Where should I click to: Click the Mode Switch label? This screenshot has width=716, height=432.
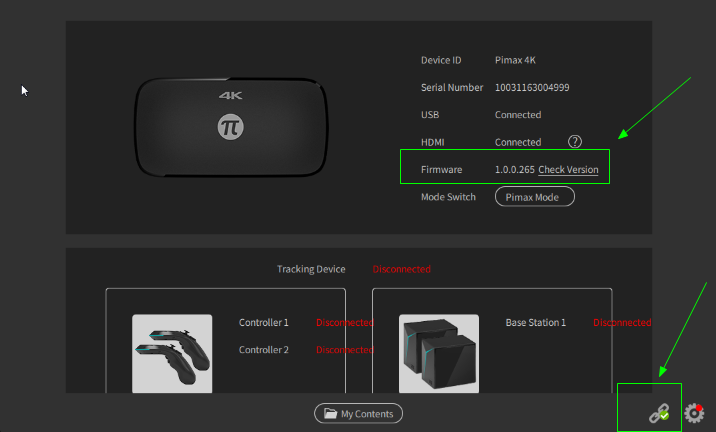point(448,197)
